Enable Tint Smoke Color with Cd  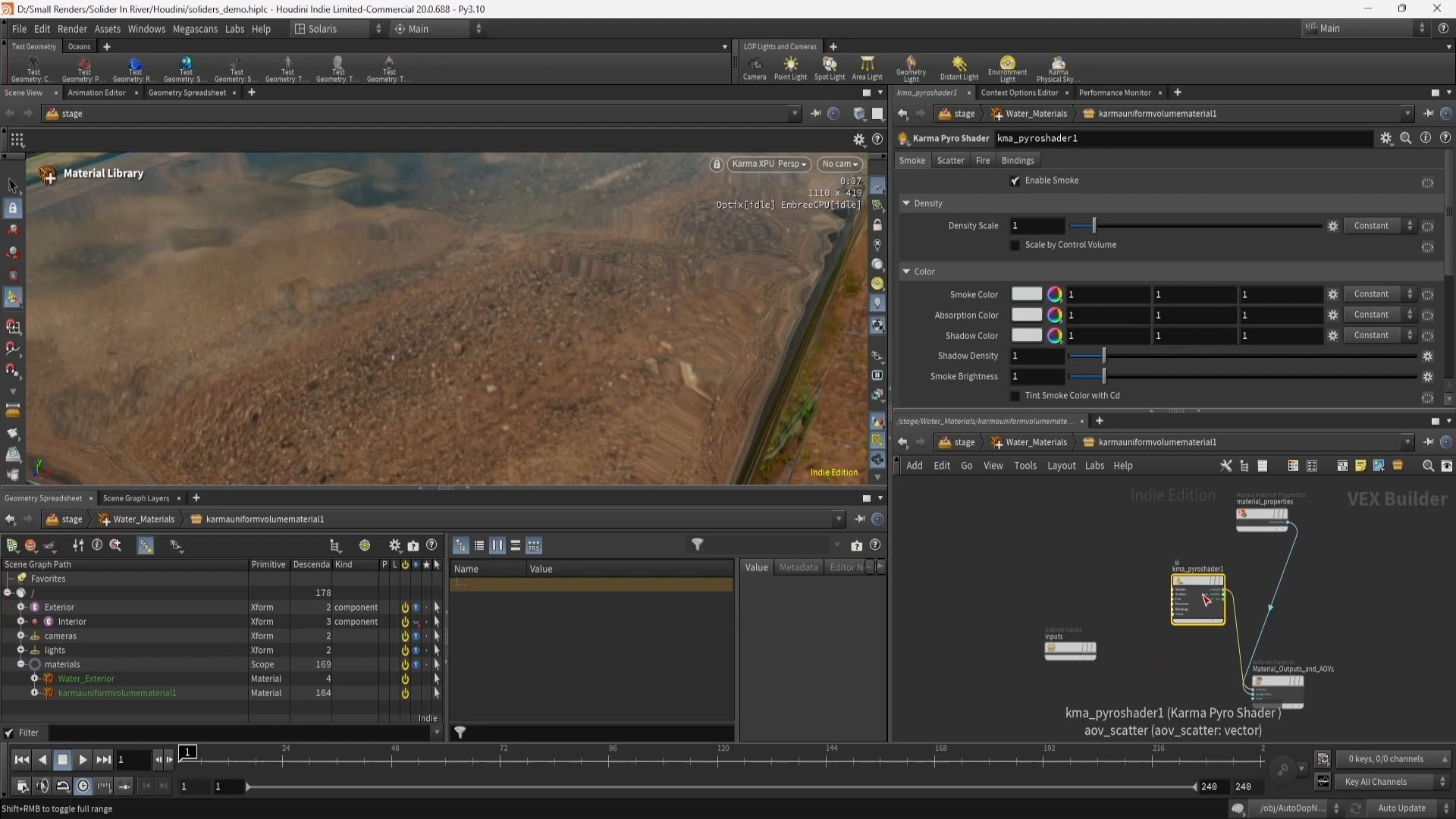[x=1015, y=396]
